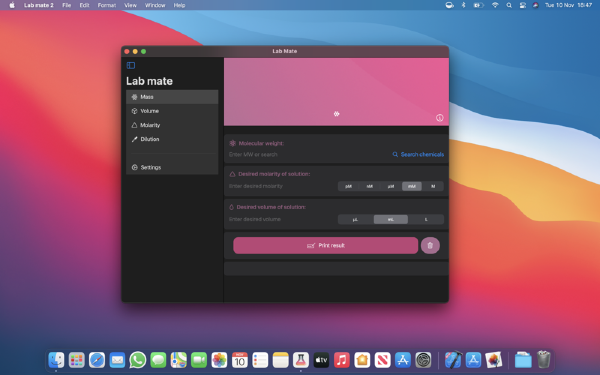Image resolution: width=600 pixels, height=375 pixels.
Task: Open Xcode from the Dock
Action: 453,360
